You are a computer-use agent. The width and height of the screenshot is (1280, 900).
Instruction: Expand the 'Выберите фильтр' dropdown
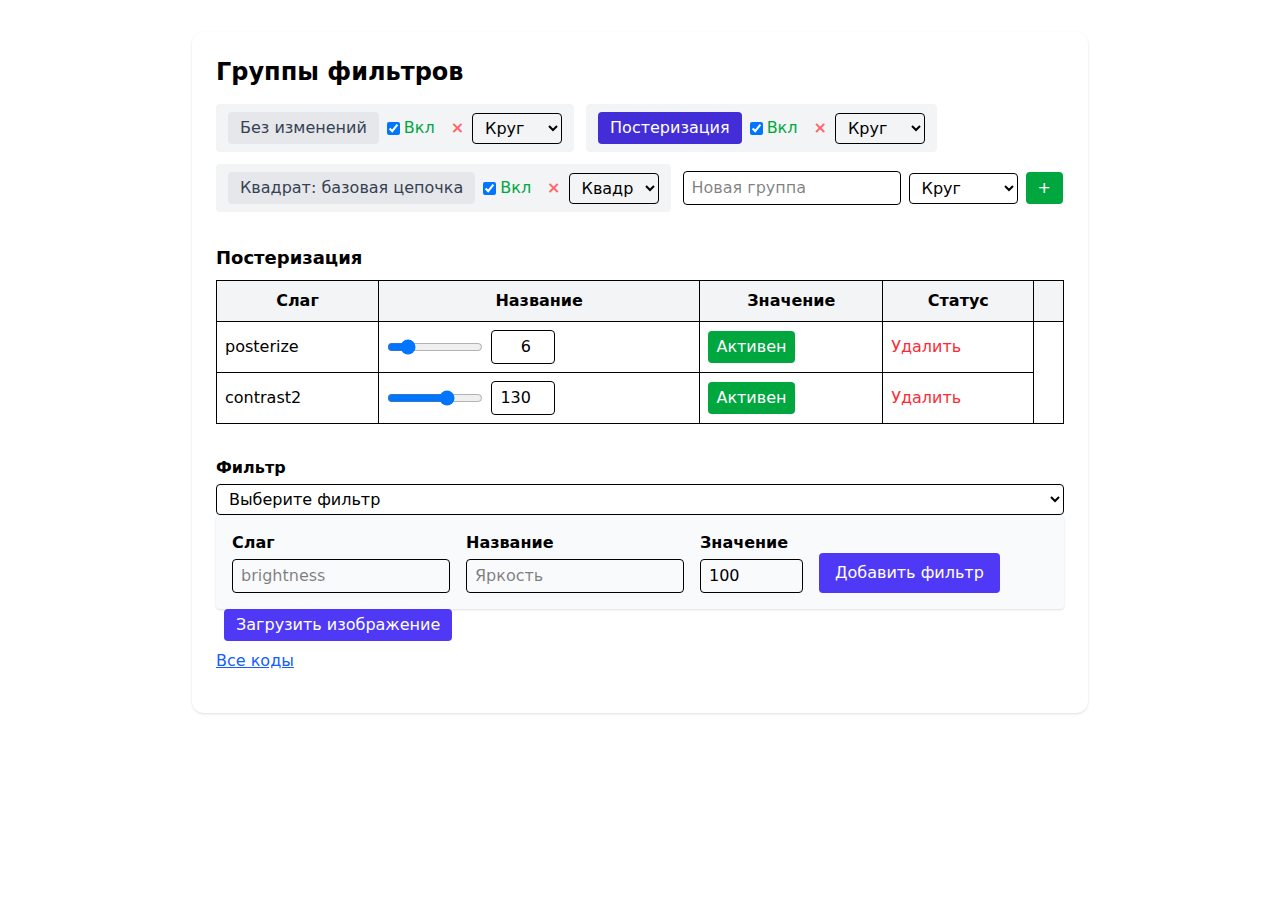click(x=640, y=499)
